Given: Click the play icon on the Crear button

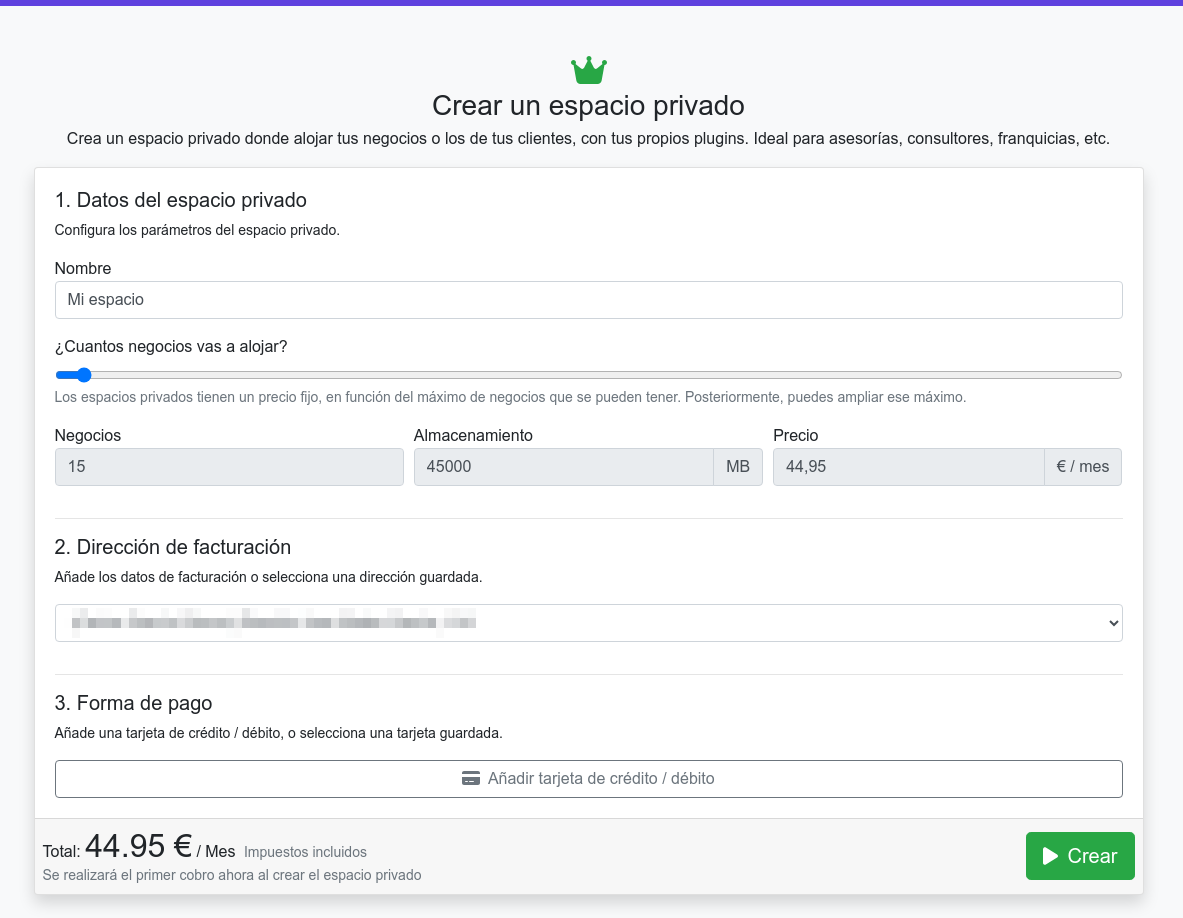Looking at the screenshot, I should [x=1050, y=855].
